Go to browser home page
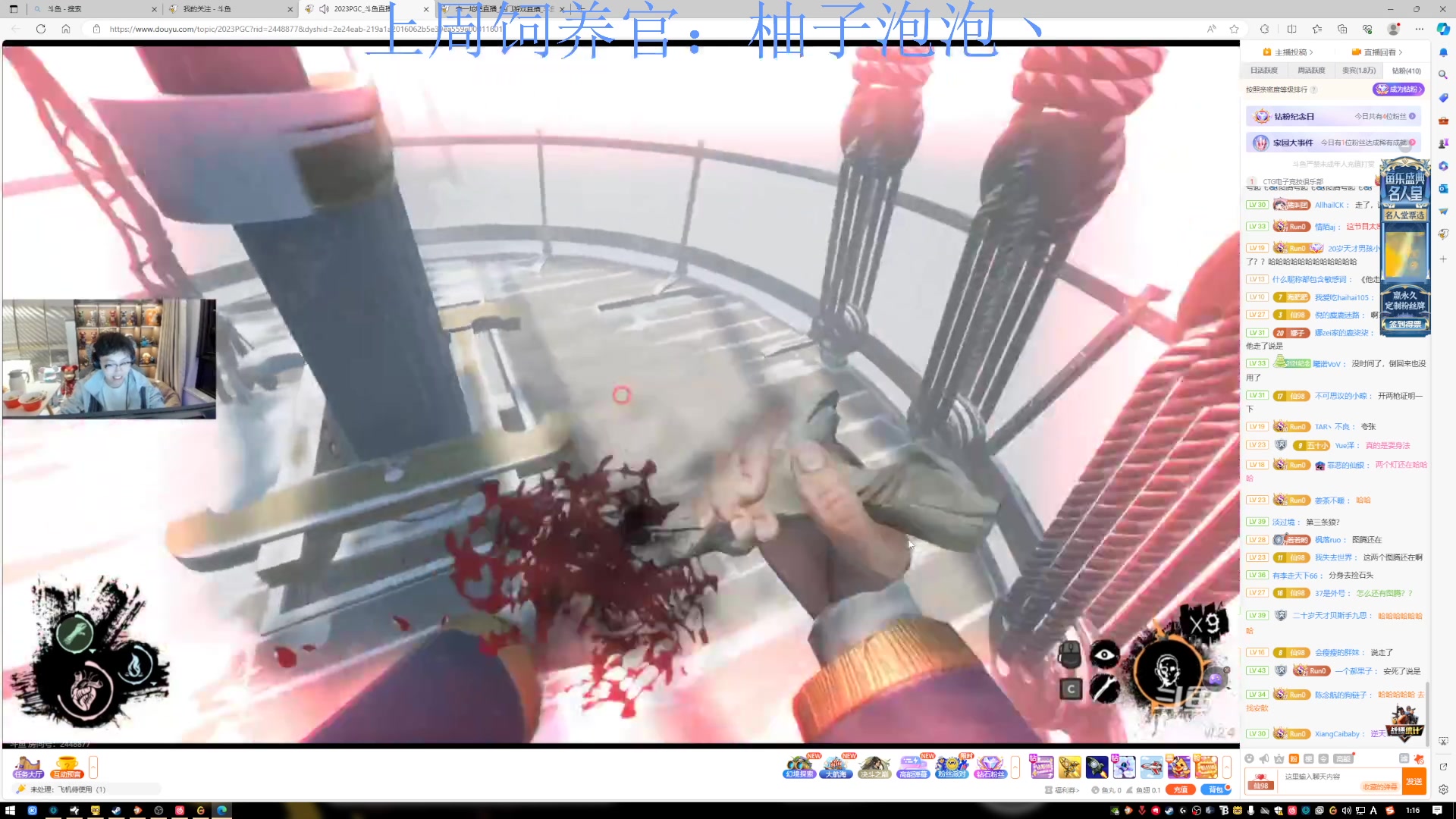The image size is (1456, 819). click(x=66, y=29)
